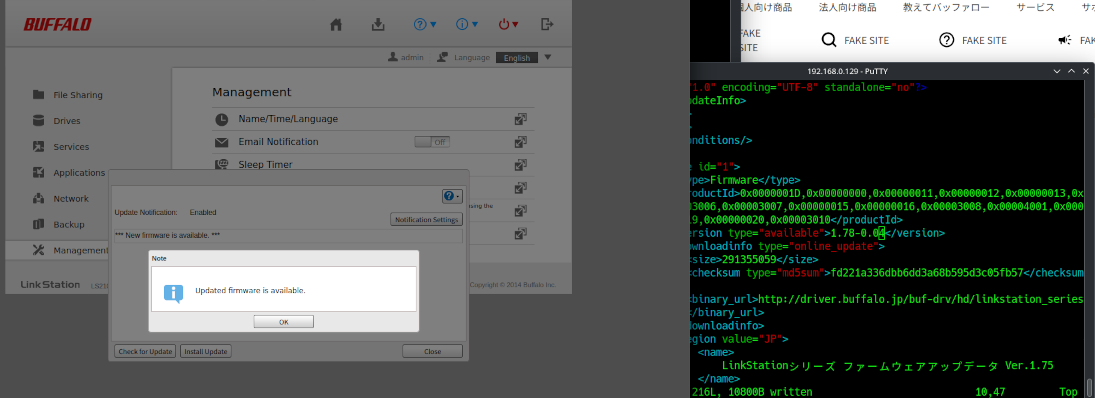Click the Management wrench icon in sidebar

tap(39, 251)
